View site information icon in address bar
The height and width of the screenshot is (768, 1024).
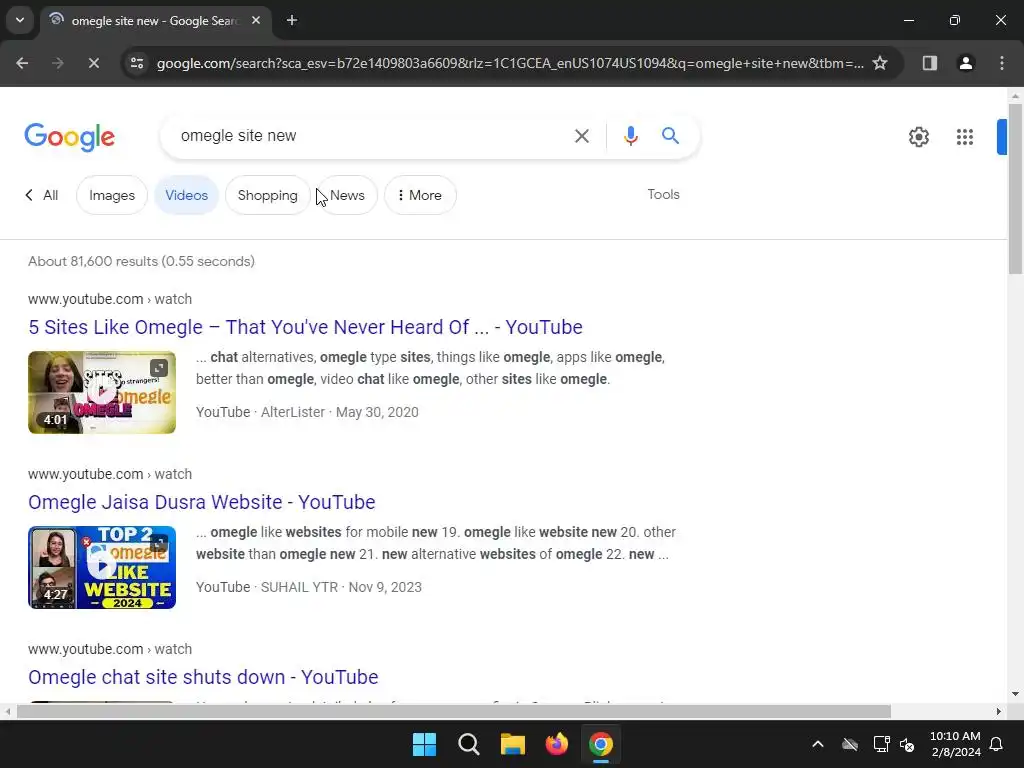pyautogui.click(x=137, y=63)
